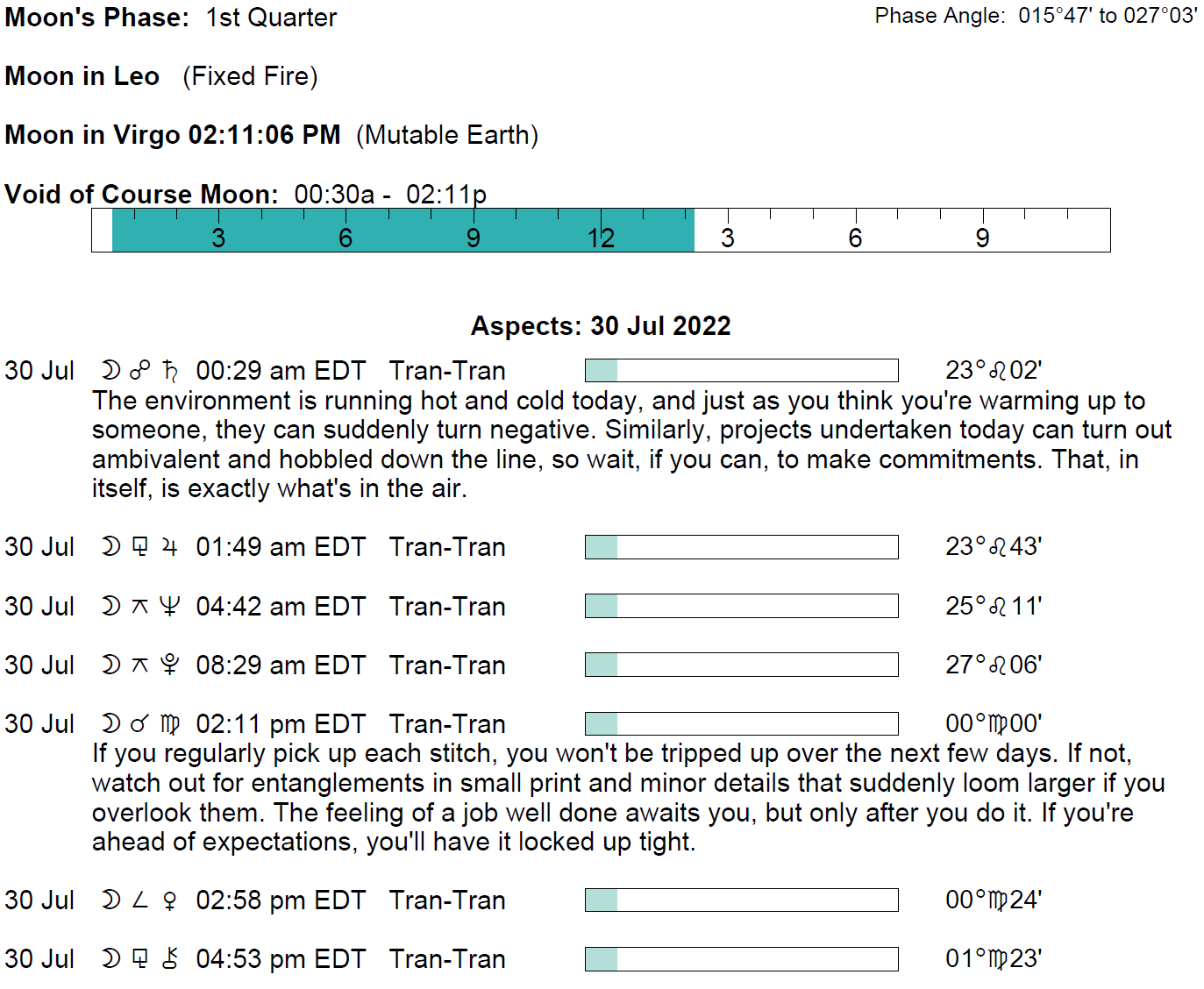Click the 00°24' Virgo position in the Venus row
Screen dimensions: 1204x989
tap(993, 900)
